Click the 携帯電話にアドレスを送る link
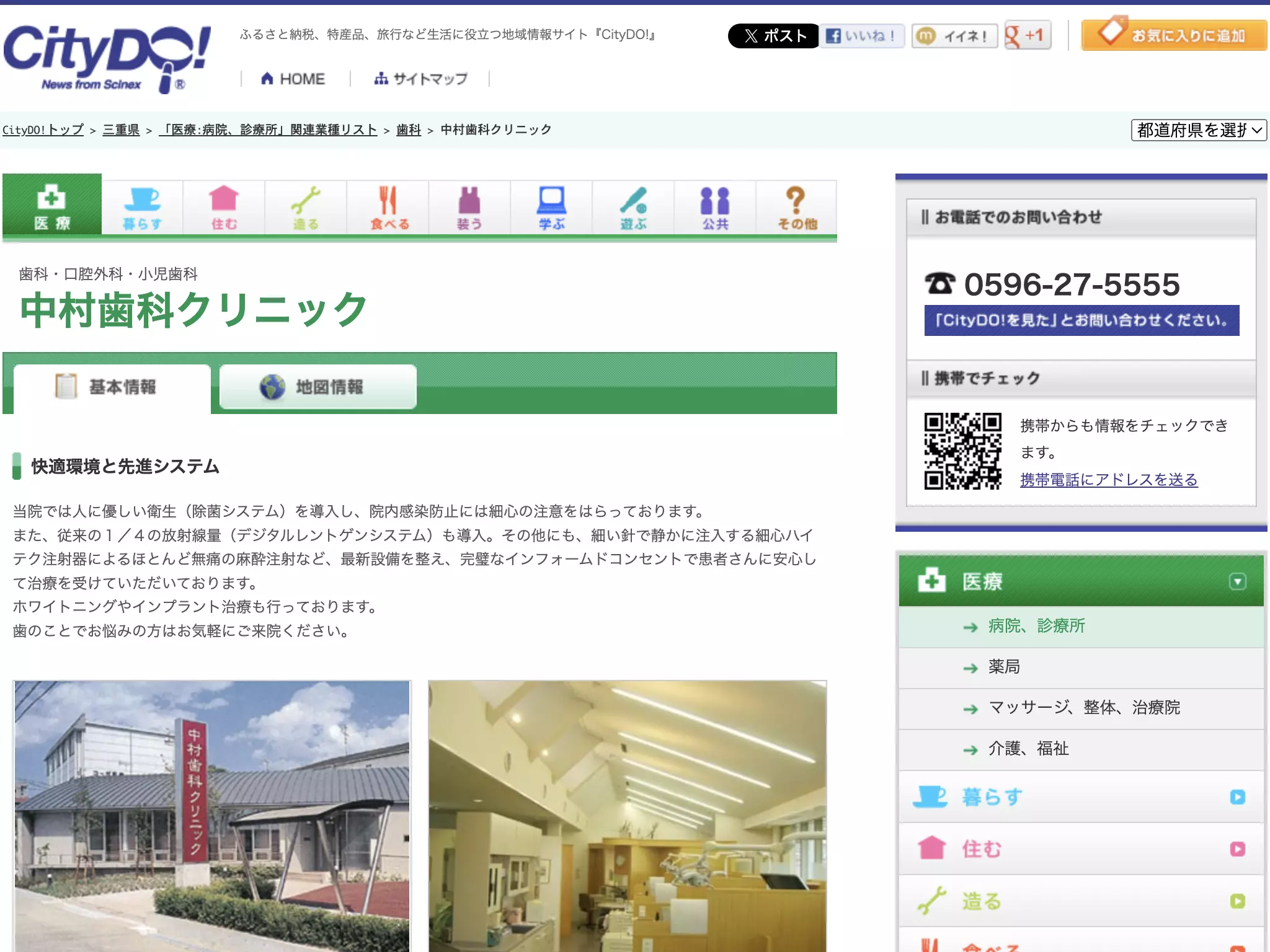Viewport: 1270px width, 952px height. [x=1109, y=480]
